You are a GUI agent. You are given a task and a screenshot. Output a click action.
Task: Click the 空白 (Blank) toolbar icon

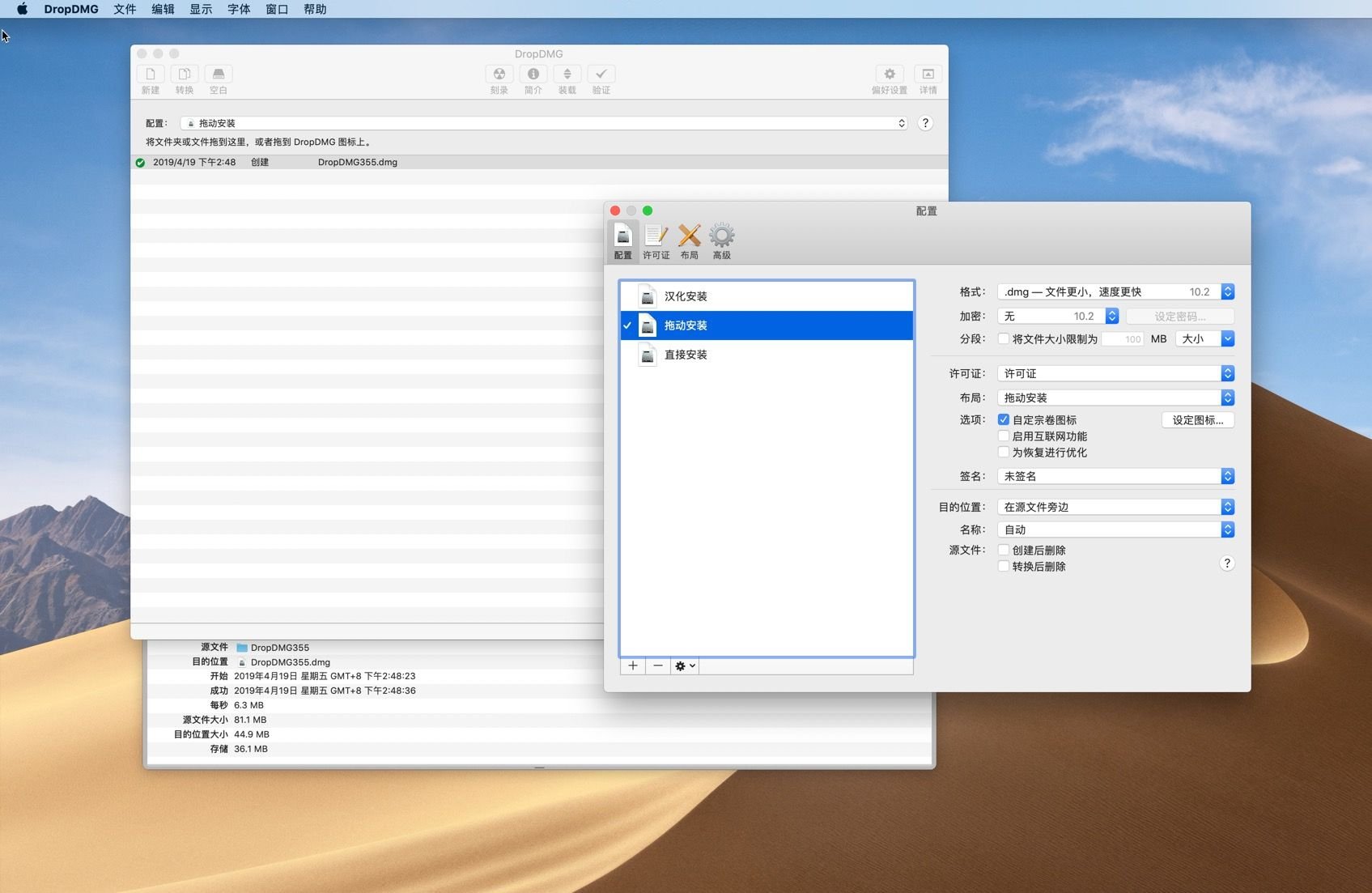(x=219, y=74)
